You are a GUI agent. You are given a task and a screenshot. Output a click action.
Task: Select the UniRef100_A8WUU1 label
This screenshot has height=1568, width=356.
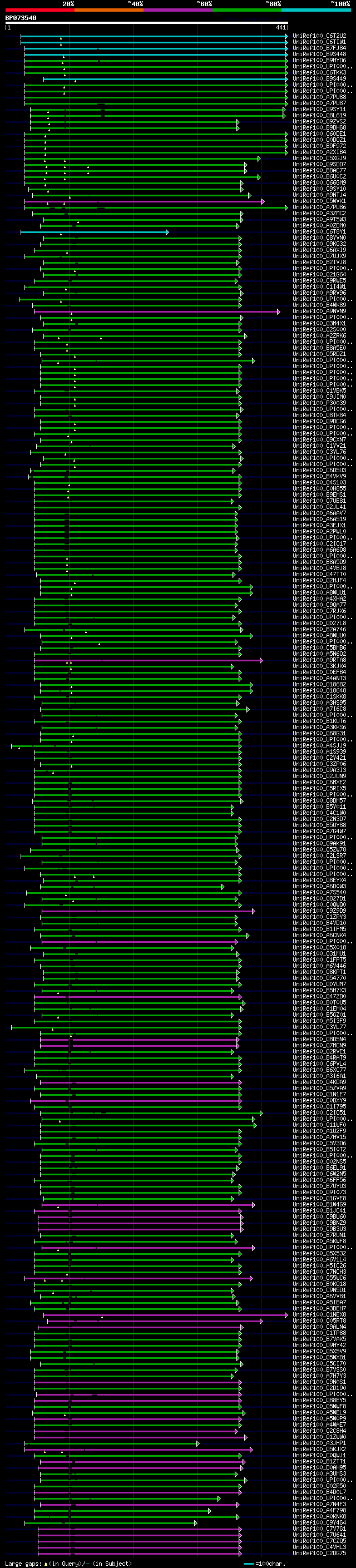[319, 593]
